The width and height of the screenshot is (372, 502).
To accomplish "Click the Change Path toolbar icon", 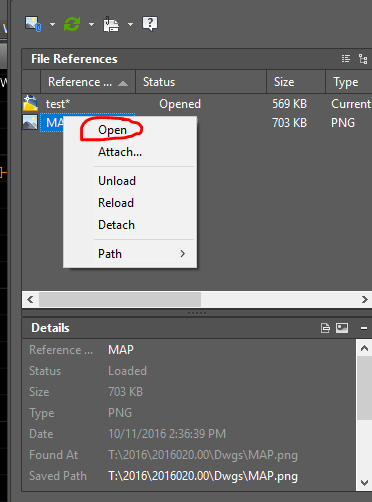I will [111, 24].
